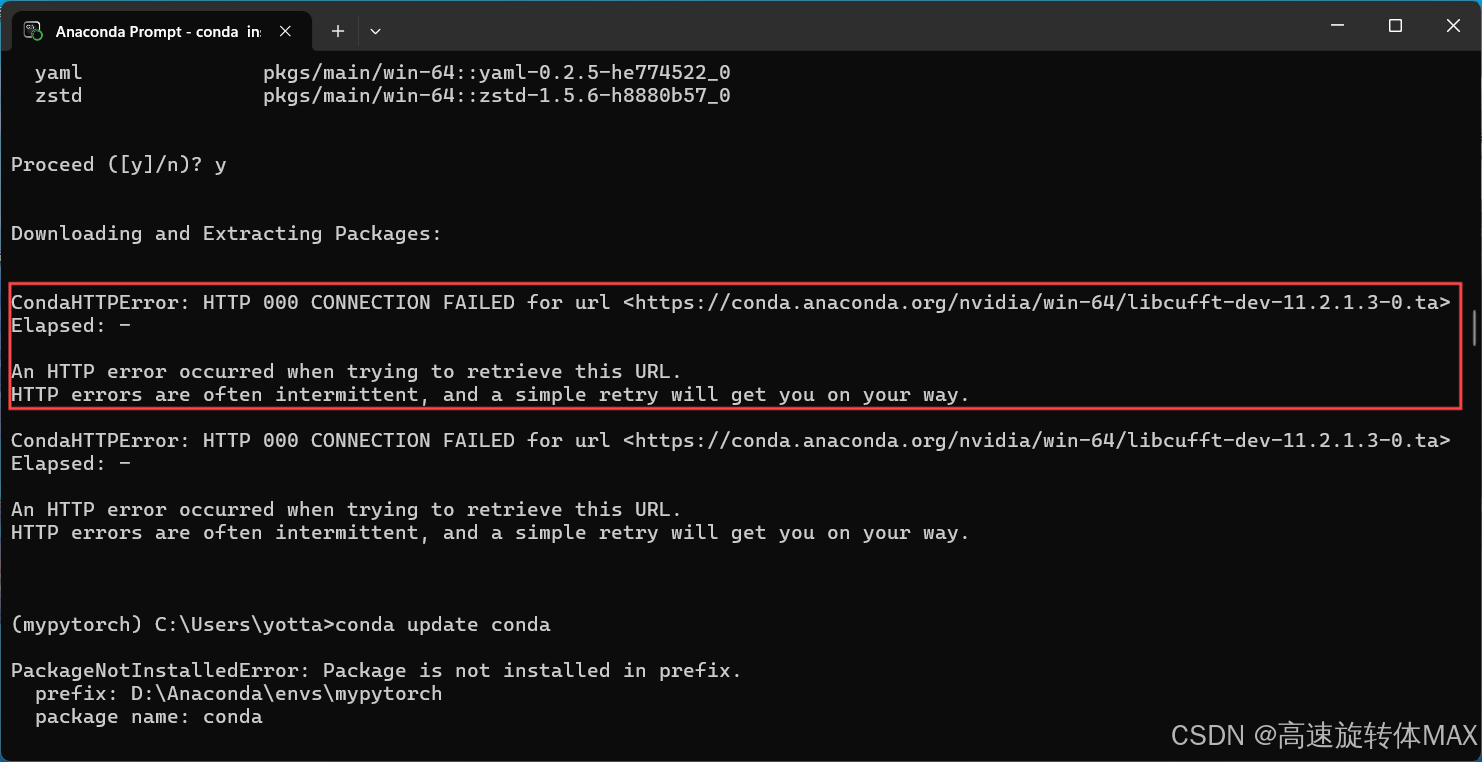Click the PackageNotInstalledError message text
This screenshot has height=762, width=1482.
point(375,670)
